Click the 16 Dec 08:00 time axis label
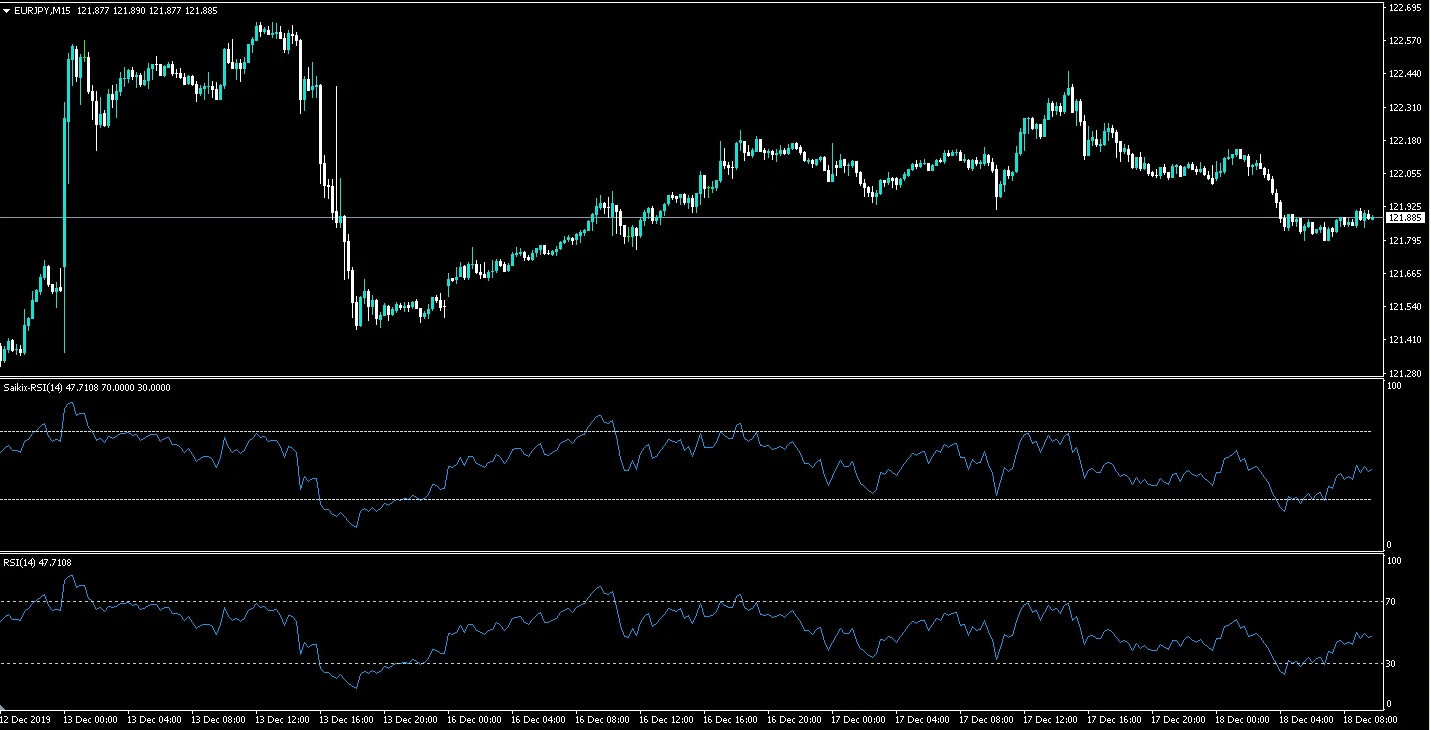Screen dimensions: 1431x730 click(603, 719)
